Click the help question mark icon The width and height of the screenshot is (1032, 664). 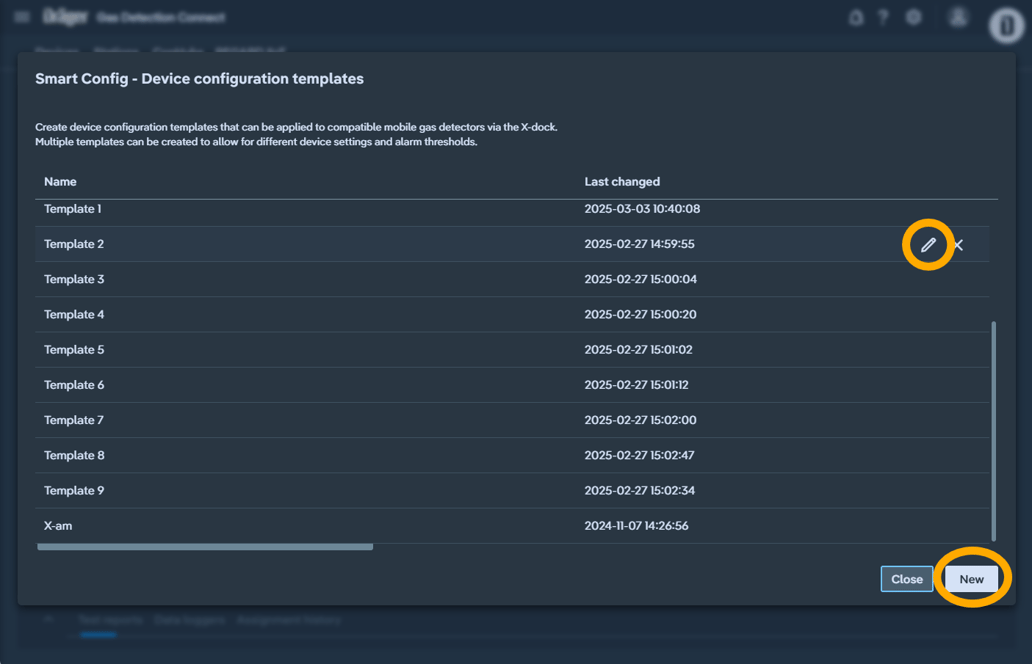pos(883,17)
